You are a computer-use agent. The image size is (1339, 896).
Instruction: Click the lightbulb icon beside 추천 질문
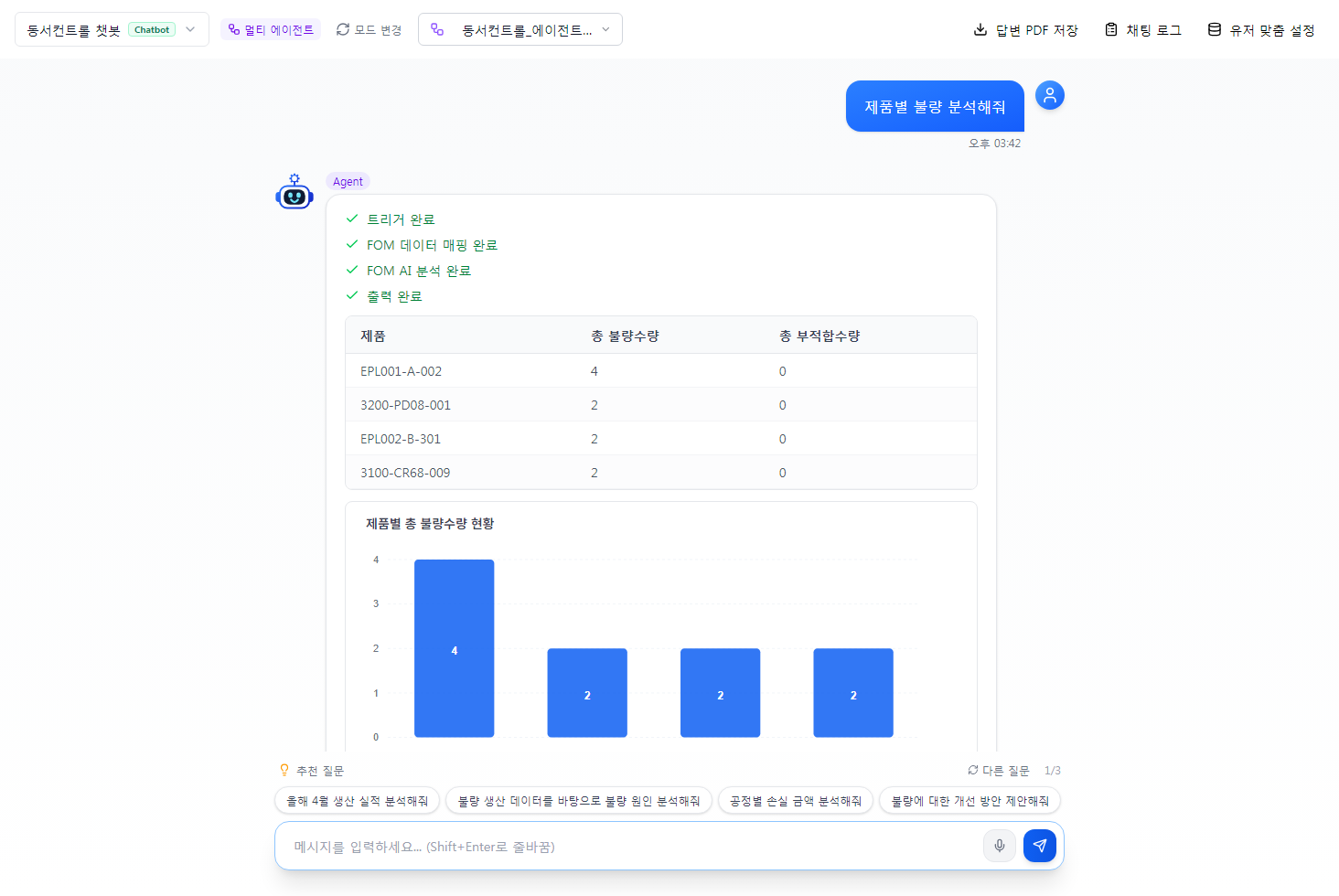(284, 770)
